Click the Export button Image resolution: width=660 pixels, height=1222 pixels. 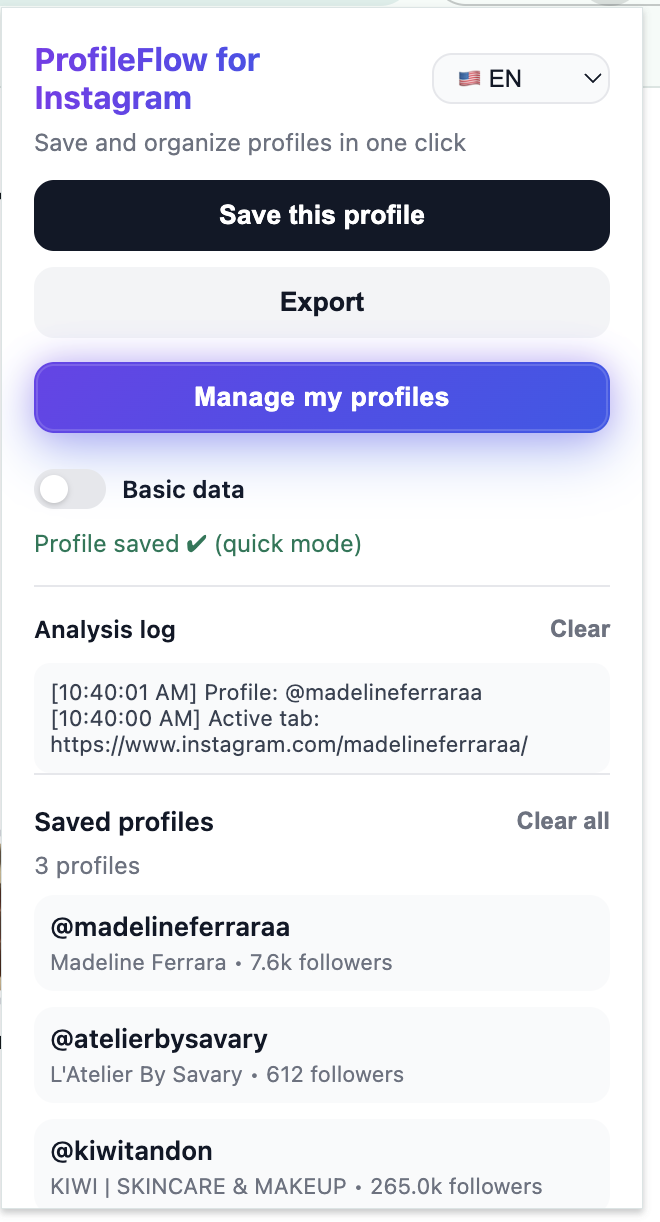click(x=322, y=302)
